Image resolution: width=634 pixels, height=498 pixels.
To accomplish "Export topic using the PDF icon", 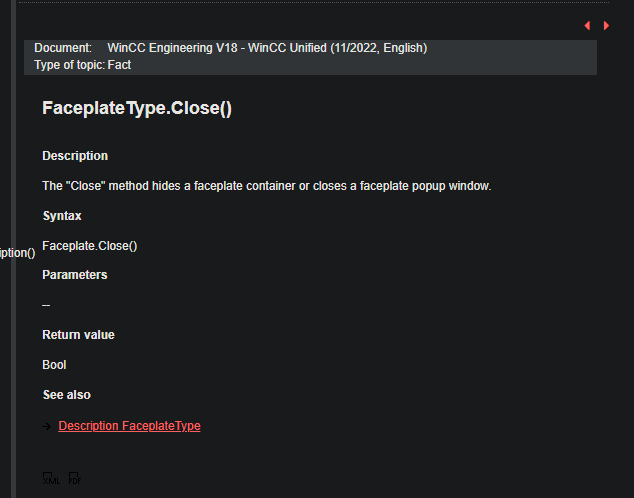I will click(74, 479).
